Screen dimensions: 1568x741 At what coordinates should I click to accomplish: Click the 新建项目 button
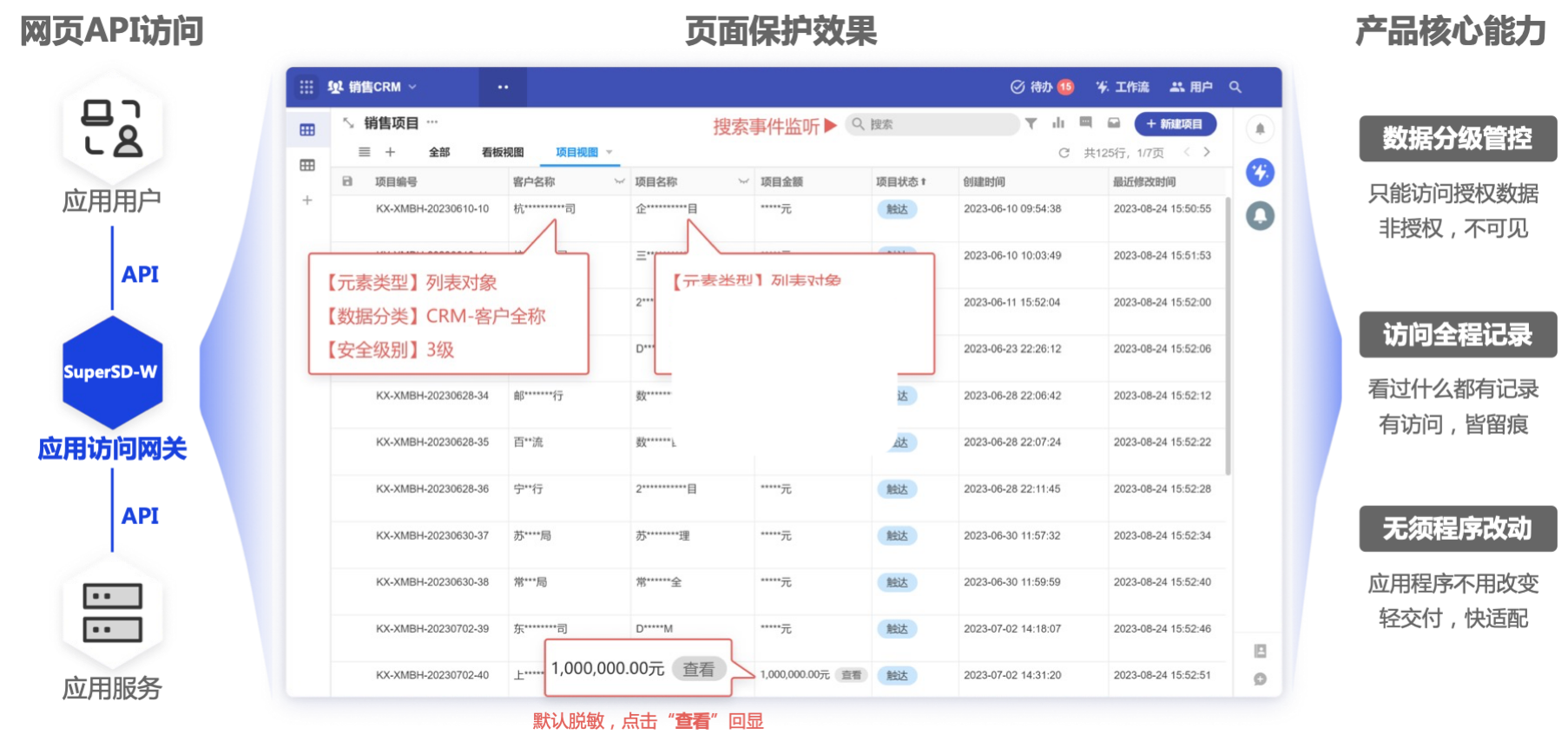click(1176, 124)
